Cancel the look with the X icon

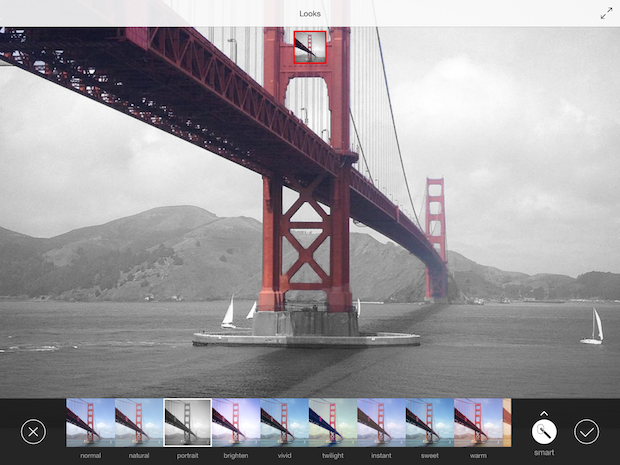tap(33, 432)
